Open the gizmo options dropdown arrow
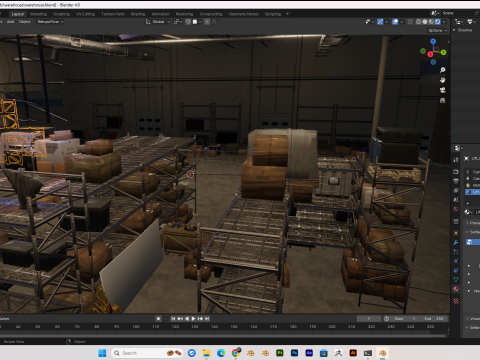Viewport: 480px width, 360px height. (x=386, y=22)
